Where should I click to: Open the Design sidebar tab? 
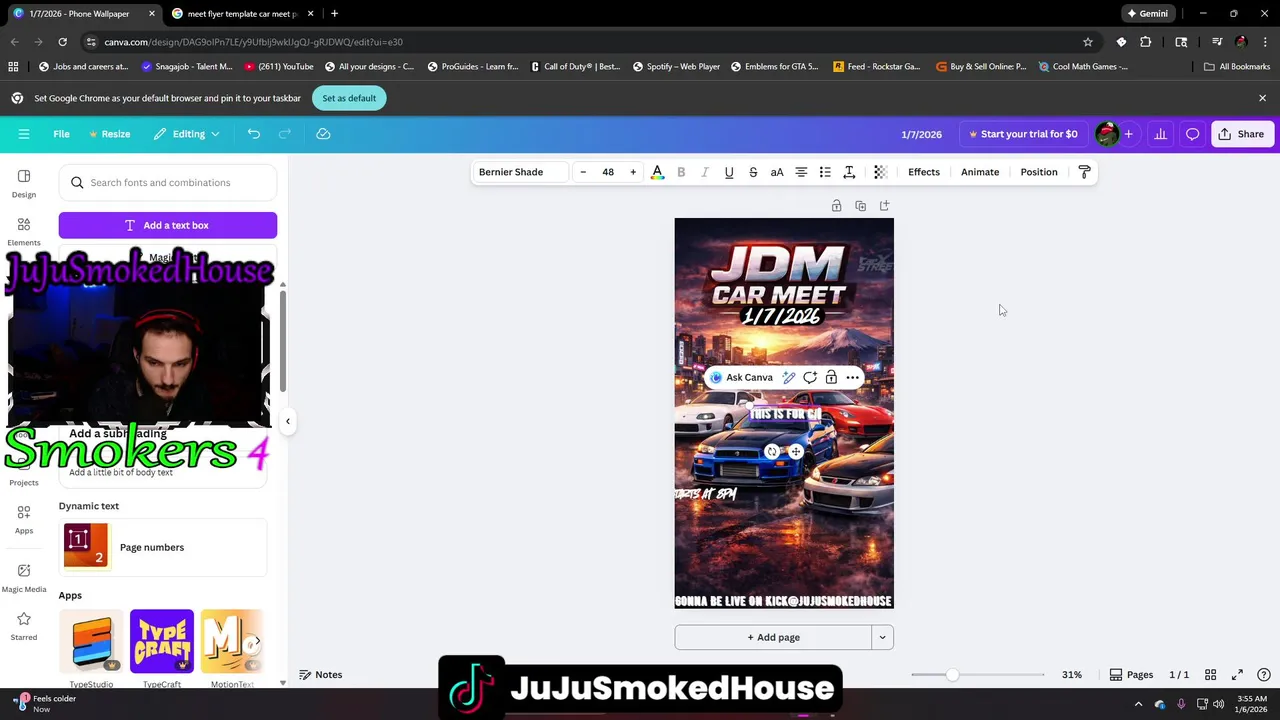[x=24, y=184]
